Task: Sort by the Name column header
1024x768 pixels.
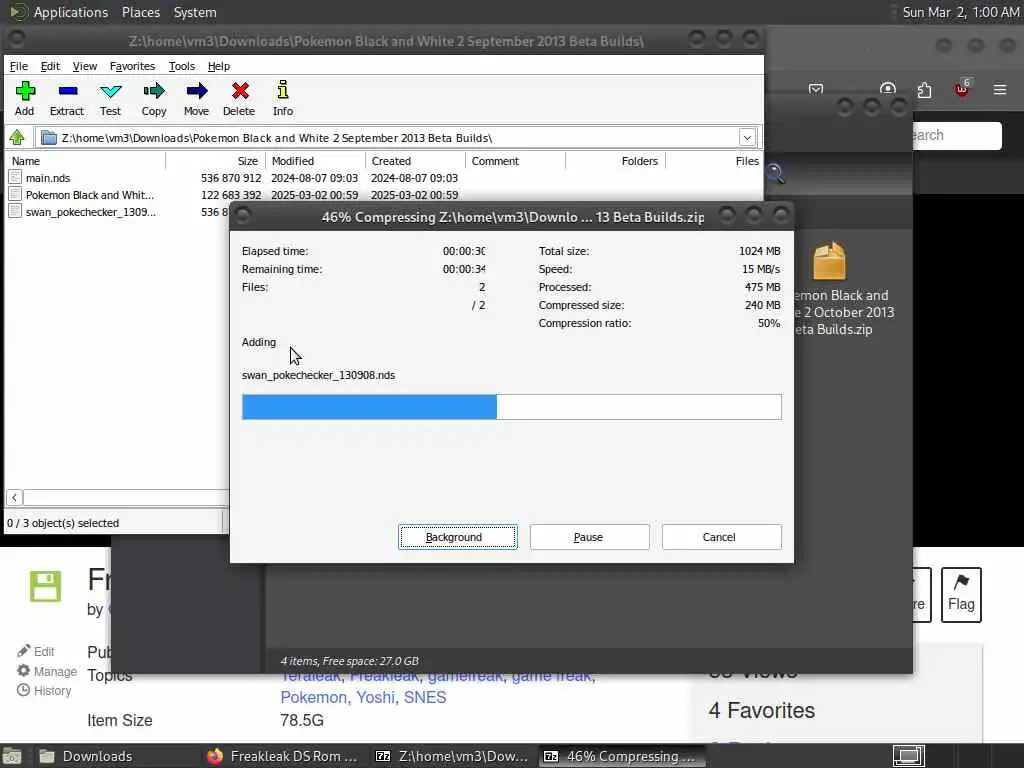Action: [86, 161]
